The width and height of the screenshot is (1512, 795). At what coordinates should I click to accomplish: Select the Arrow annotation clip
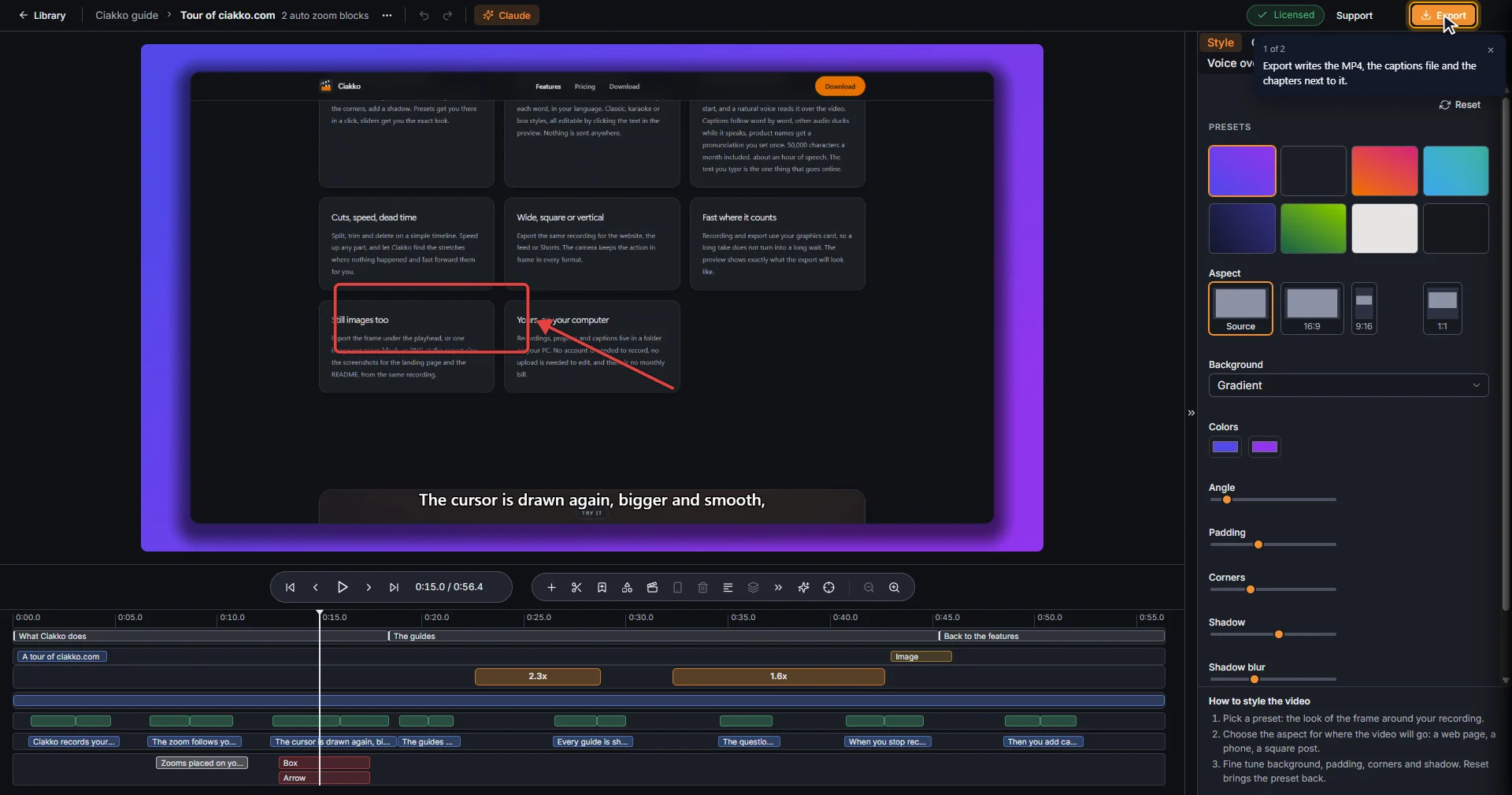[x=324, y=778]
